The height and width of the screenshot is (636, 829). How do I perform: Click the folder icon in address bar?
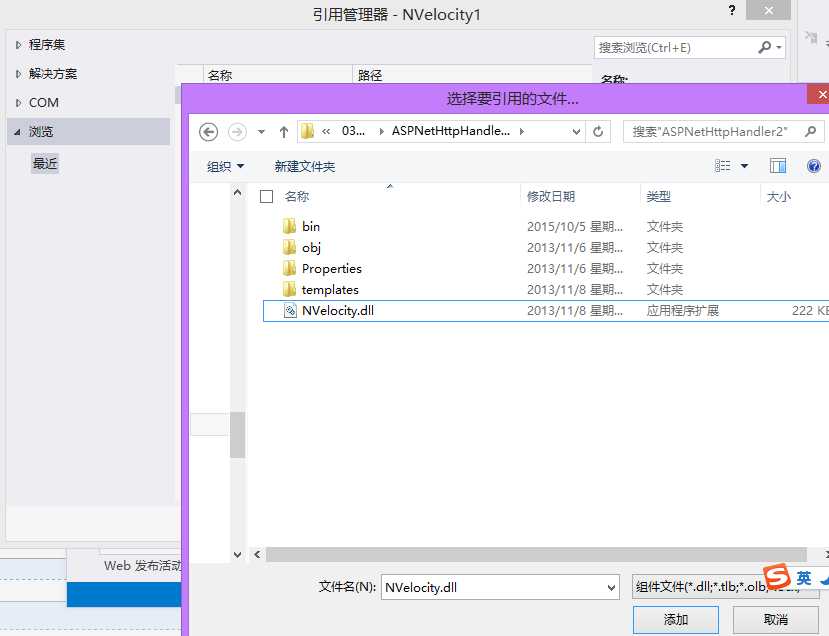pos(307,131)
